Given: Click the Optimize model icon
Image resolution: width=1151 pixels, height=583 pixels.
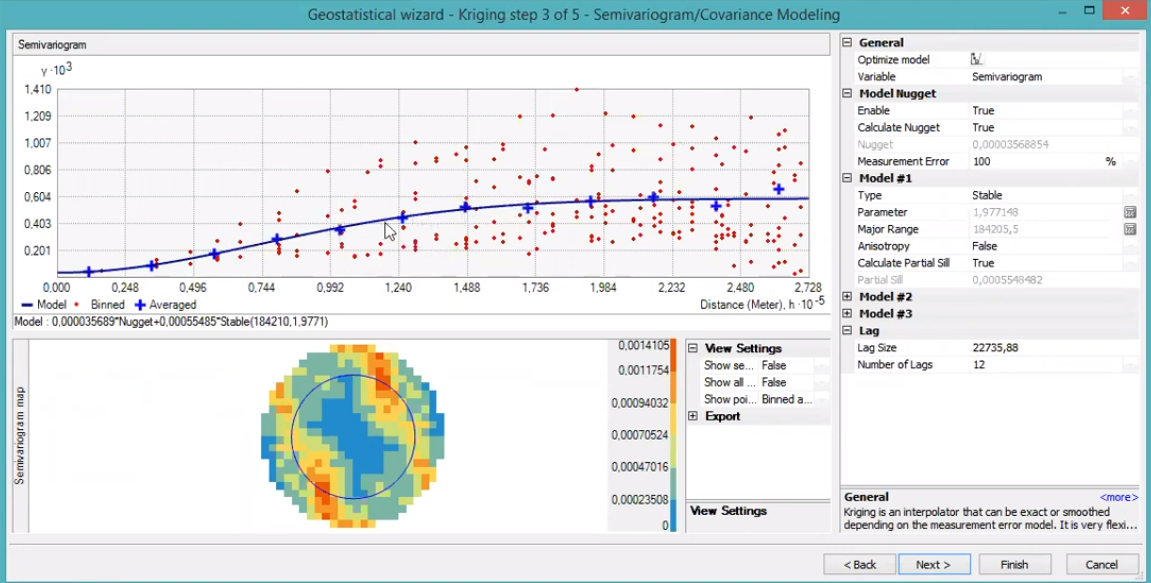Looking at the screenshot, I should coord(977,60).
